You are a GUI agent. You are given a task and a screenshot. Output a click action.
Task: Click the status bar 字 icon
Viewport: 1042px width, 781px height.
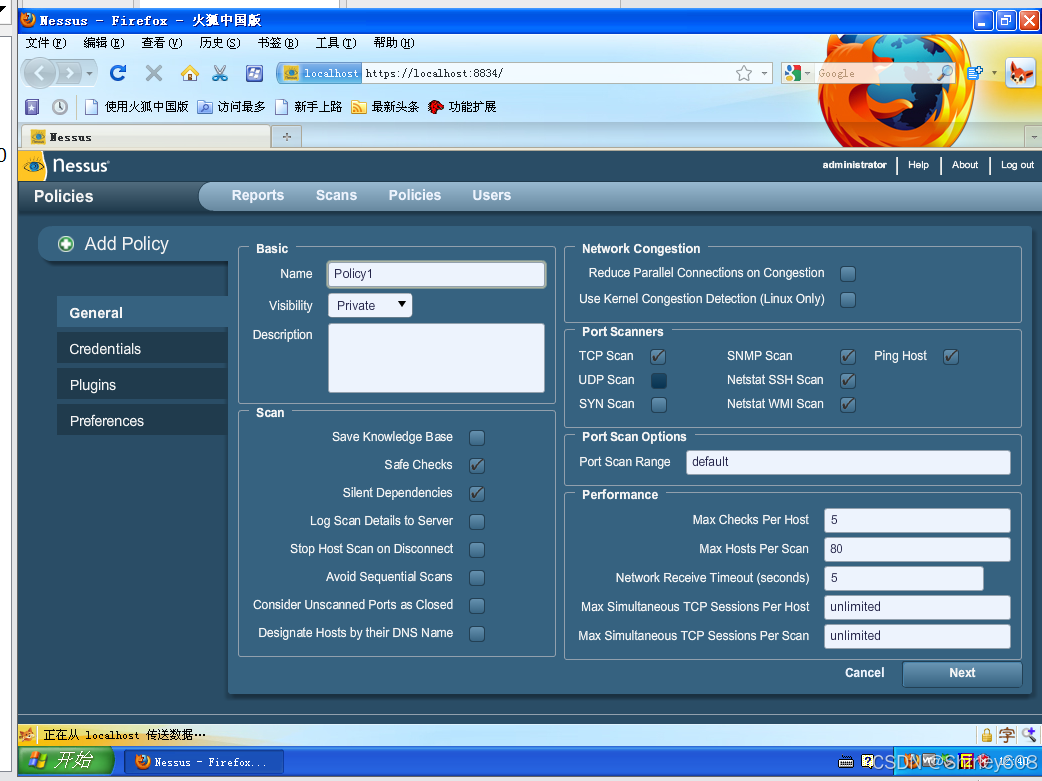coord(1007,734)
